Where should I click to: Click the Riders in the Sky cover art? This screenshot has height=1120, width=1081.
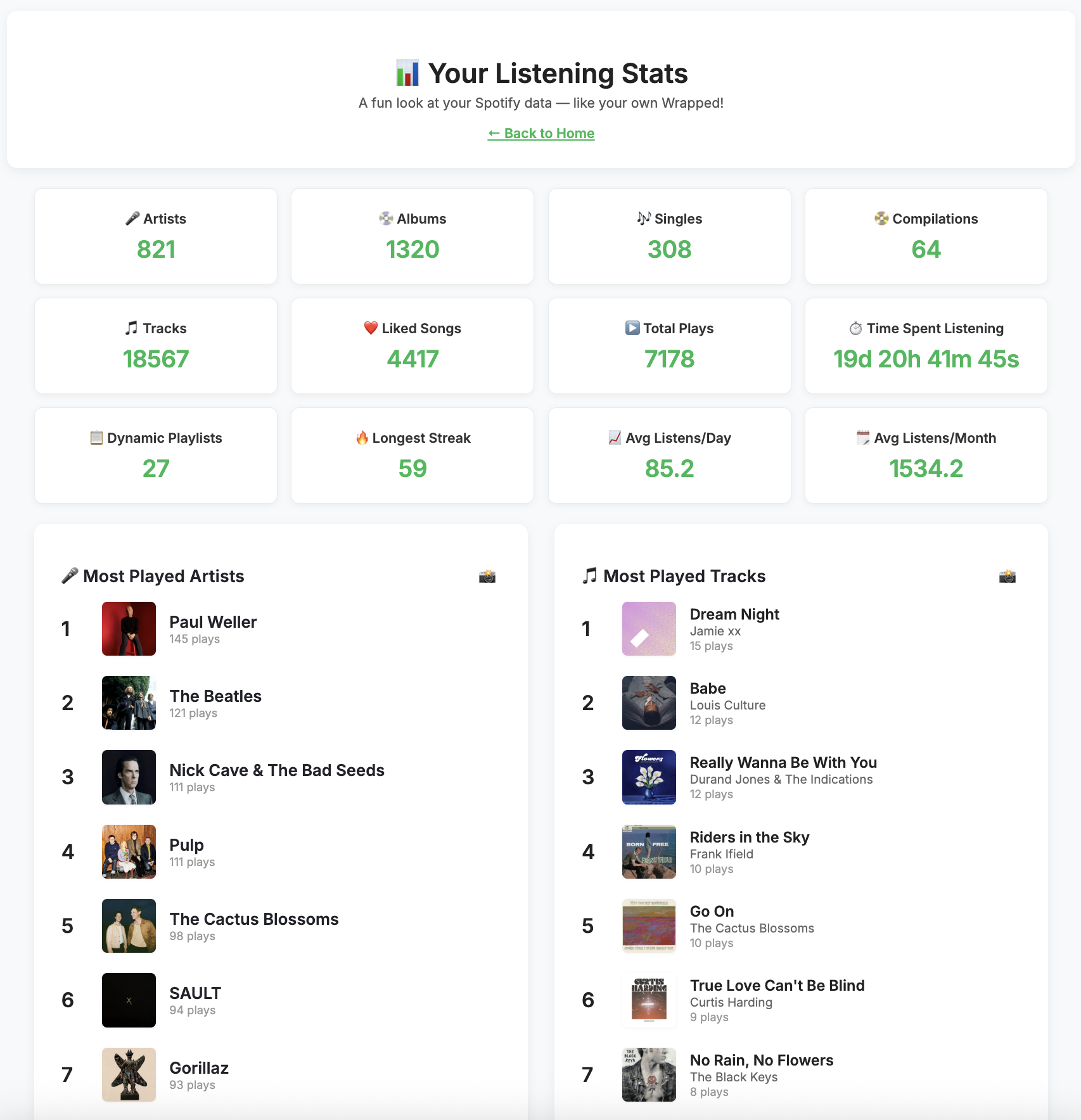(x=648, y=851)
